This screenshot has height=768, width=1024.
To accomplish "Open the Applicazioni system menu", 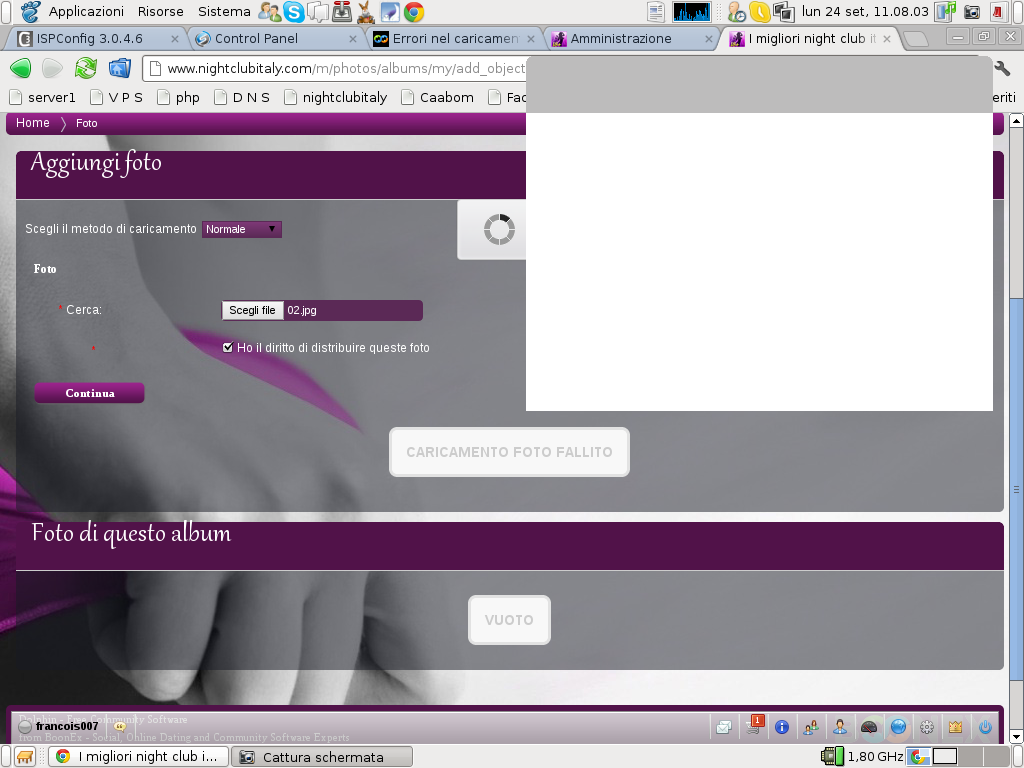I will click(86, 11).
